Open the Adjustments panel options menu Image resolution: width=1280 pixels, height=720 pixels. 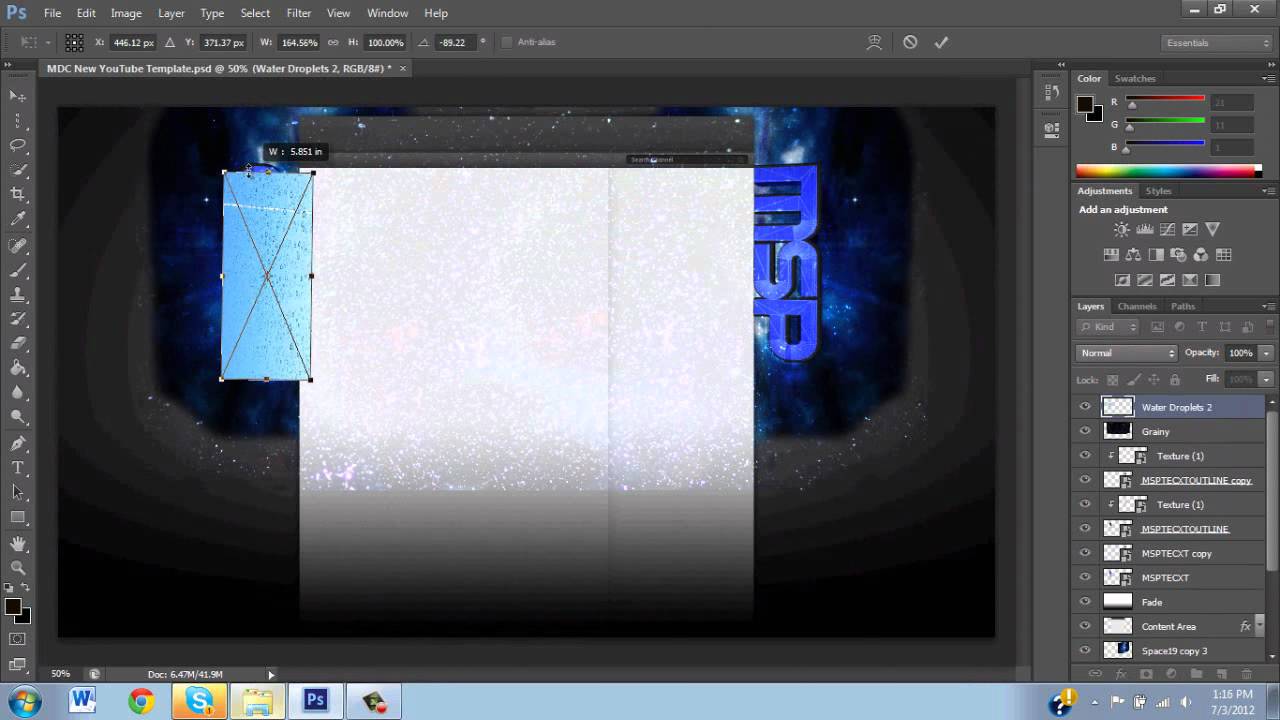pos(1267,191)
